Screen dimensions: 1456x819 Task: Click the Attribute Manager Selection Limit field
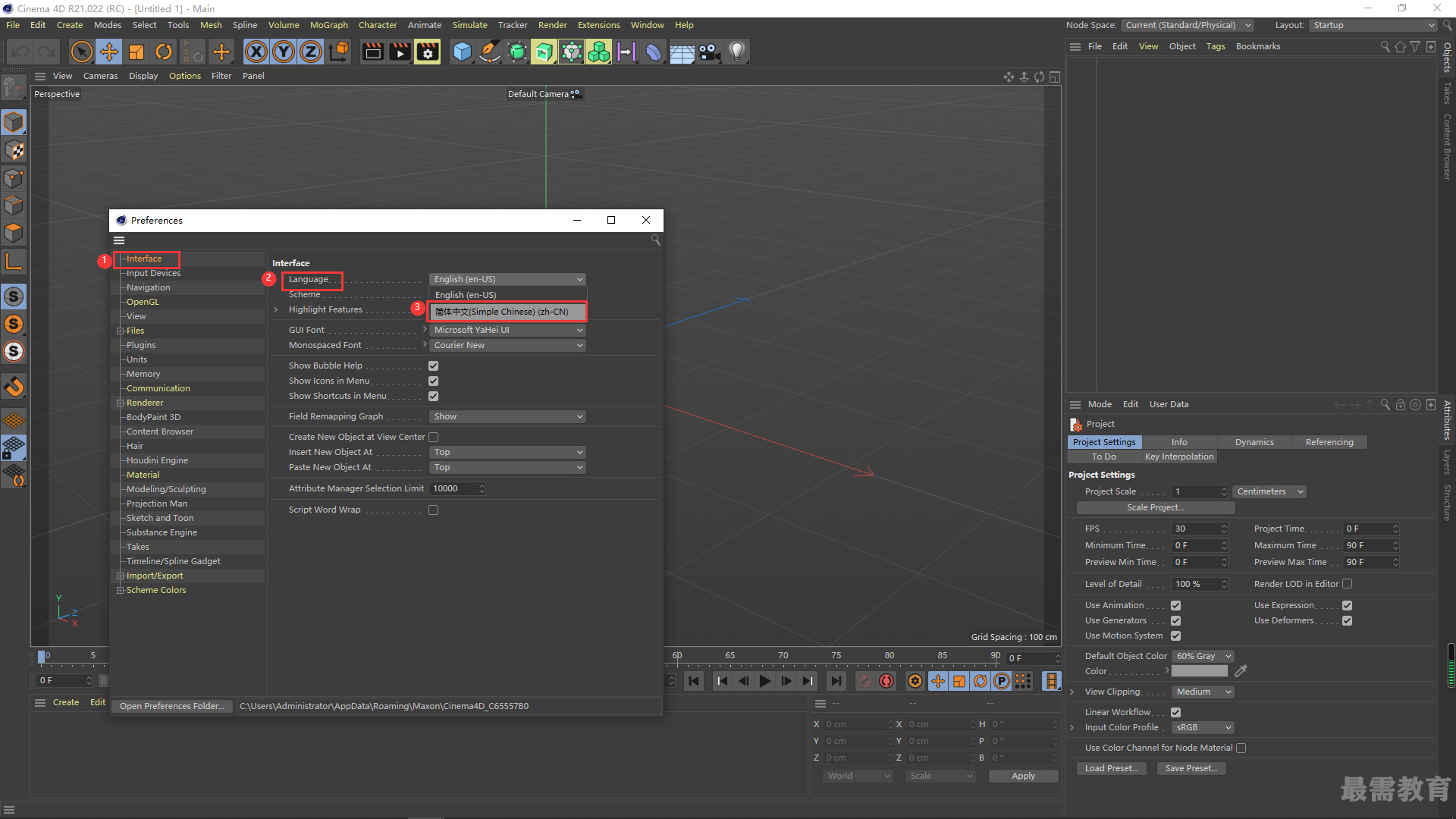[457, 488]
